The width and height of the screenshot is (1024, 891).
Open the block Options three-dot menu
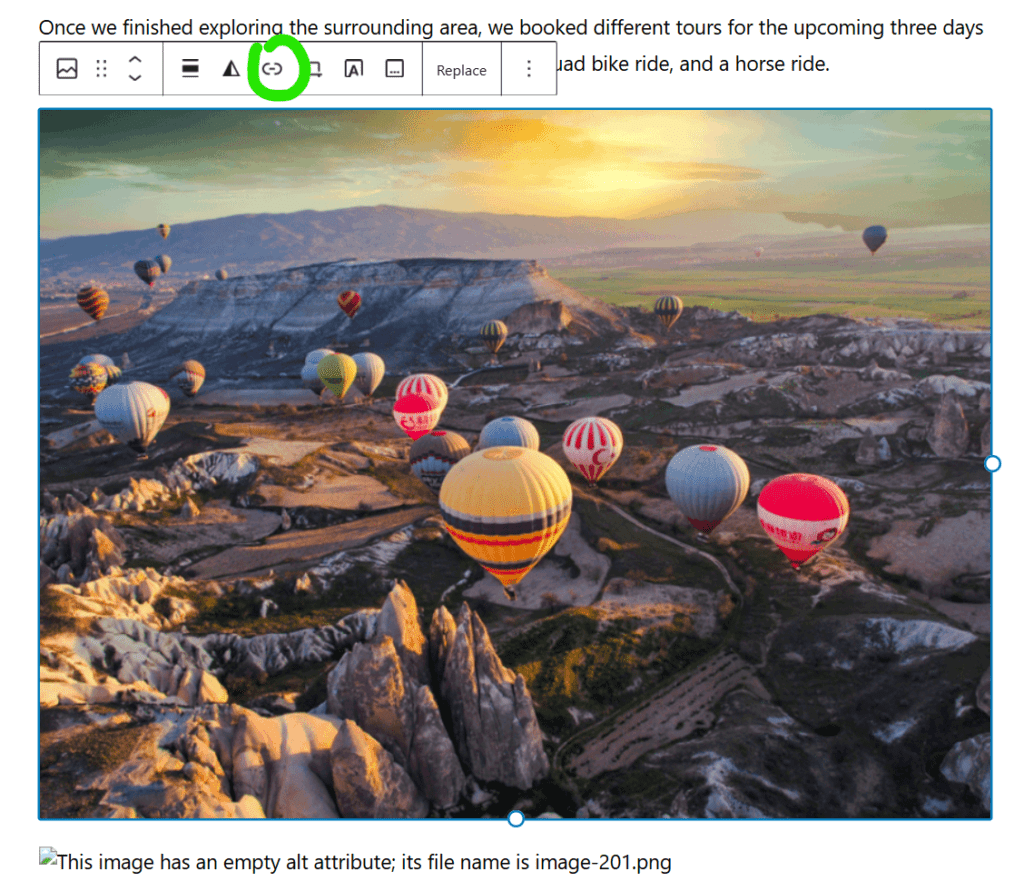pyautogui.click(x=529, y=69)
